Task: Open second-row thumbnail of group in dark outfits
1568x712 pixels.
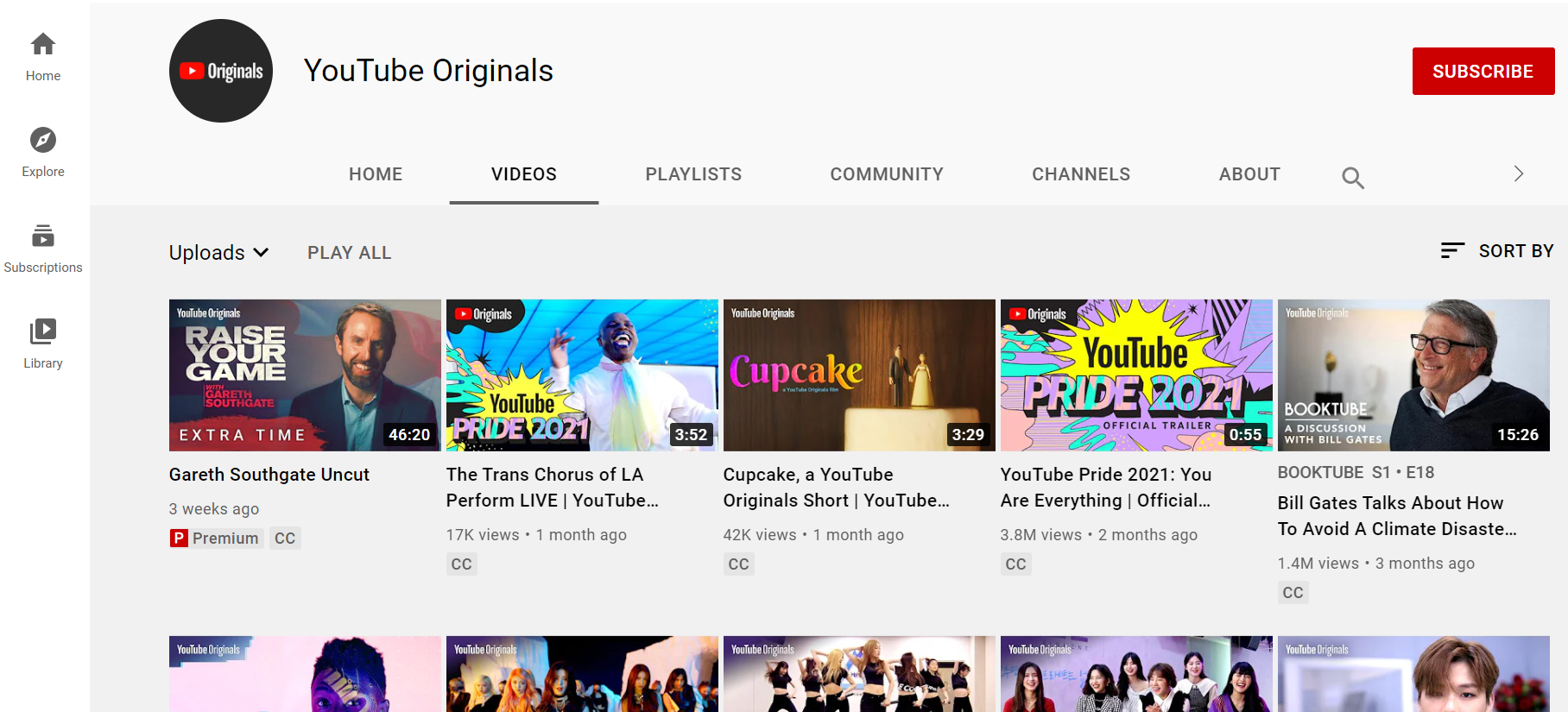Action: coord(582,674)
